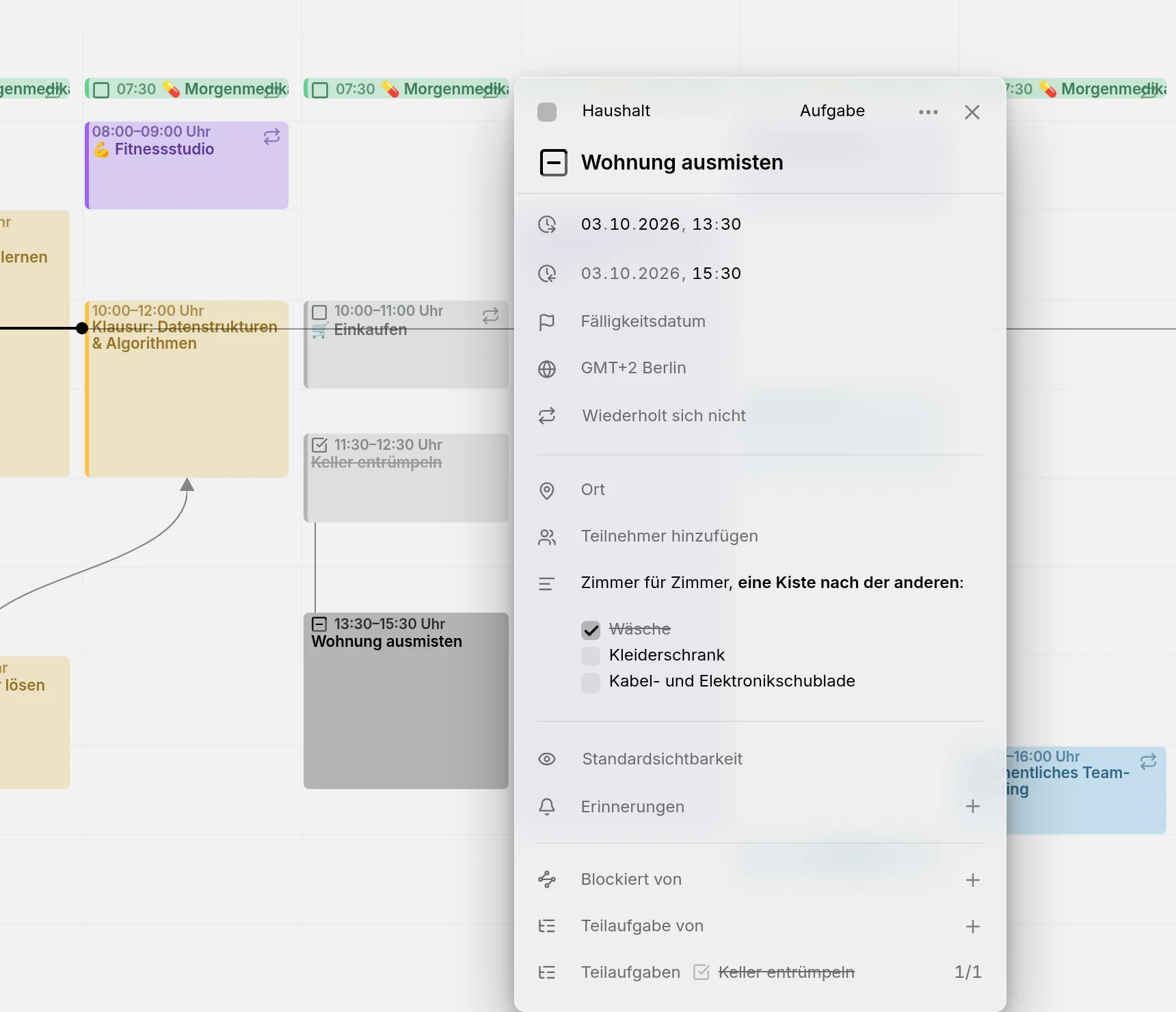The height and width of the screenshot is (1012, 1176).
Task: Edit the start date 03.10.2026, 13:30
Action: (661, 224)
